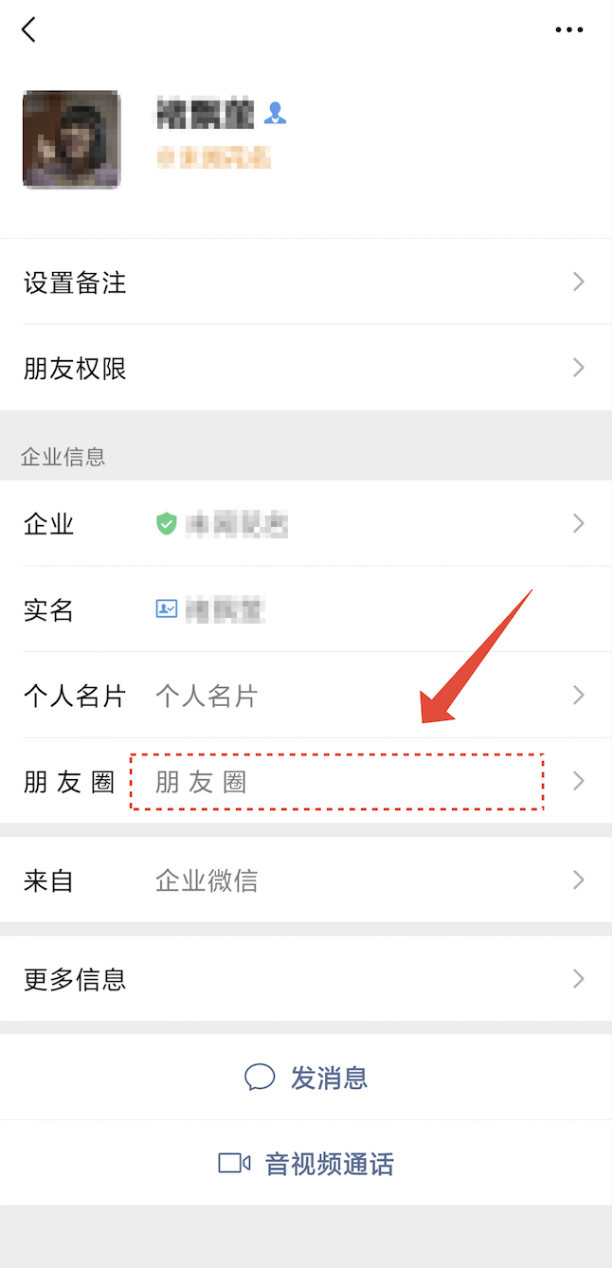Click the 音视频通话 call button

(x=306, y=1163)
